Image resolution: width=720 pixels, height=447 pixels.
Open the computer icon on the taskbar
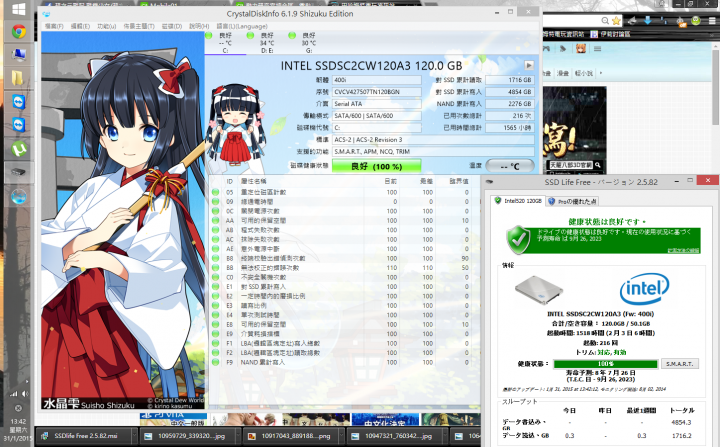coord(18,55)
